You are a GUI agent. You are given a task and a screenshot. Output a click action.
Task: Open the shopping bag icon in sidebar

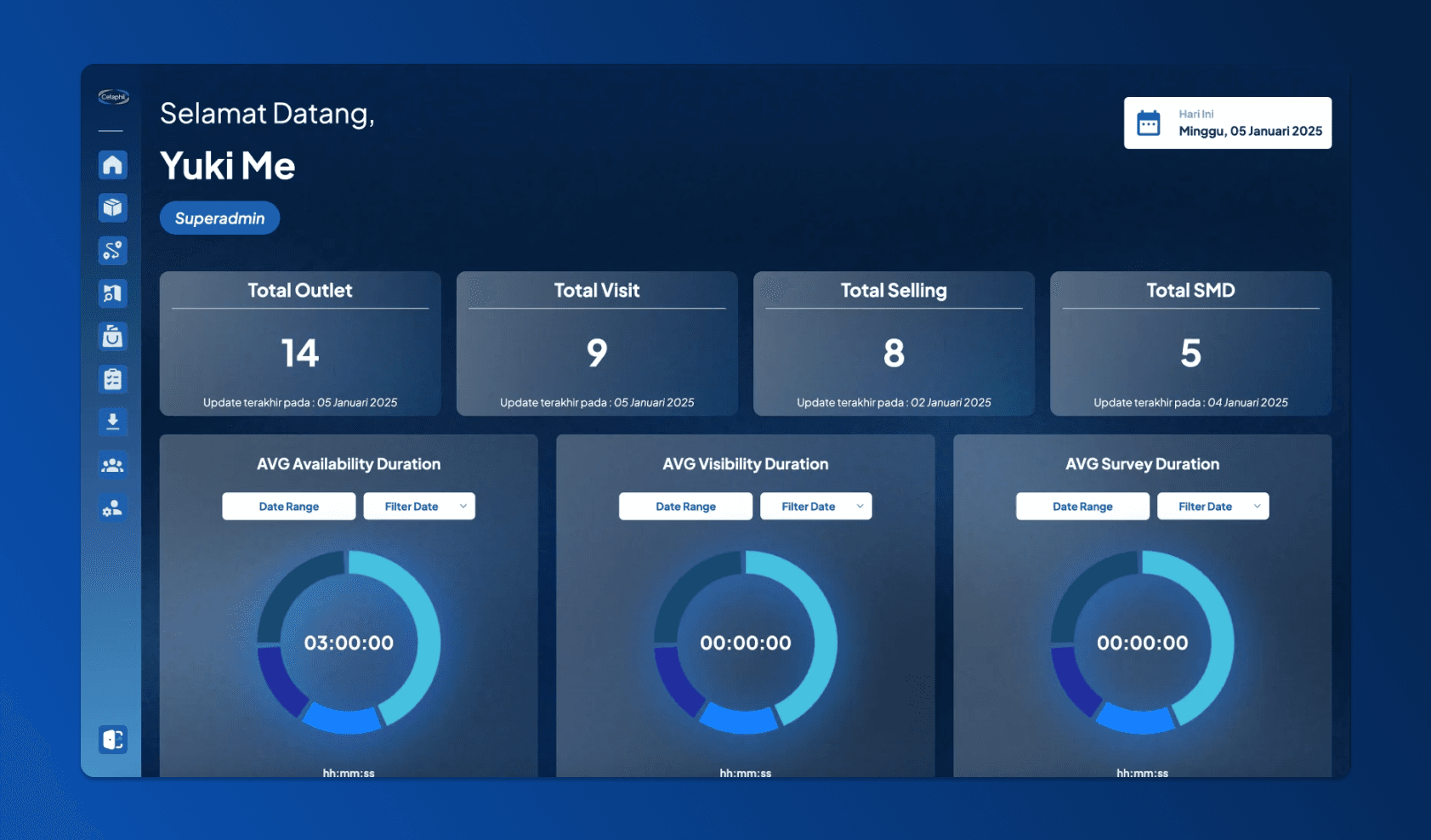(112, 337)
